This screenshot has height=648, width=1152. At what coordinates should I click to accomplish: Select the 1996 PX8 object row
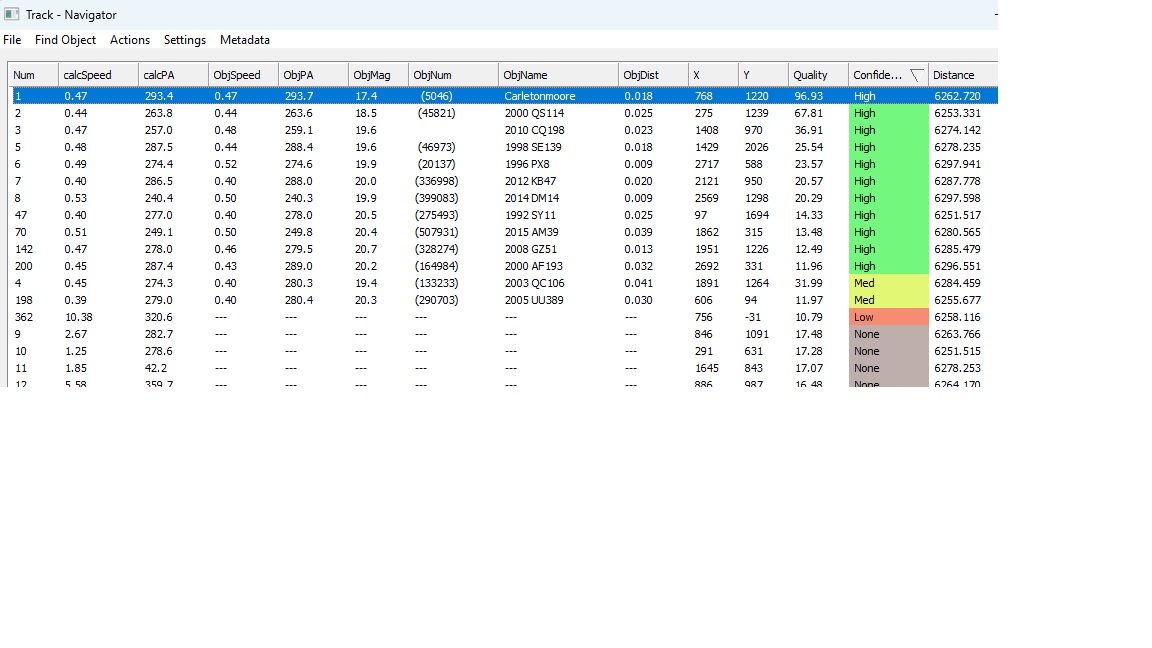[x=503, y=164]
